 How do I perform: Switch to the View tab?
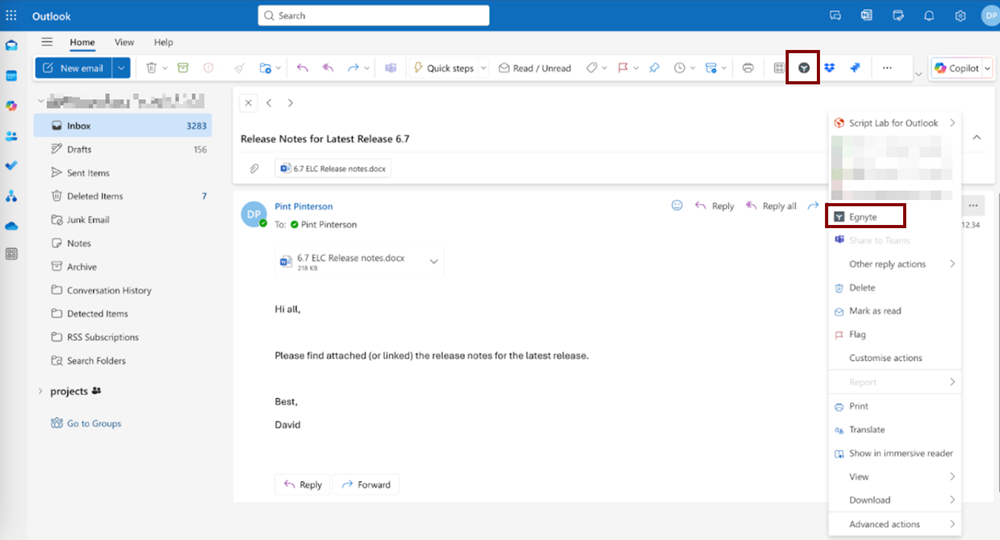(x=124, y=42)
